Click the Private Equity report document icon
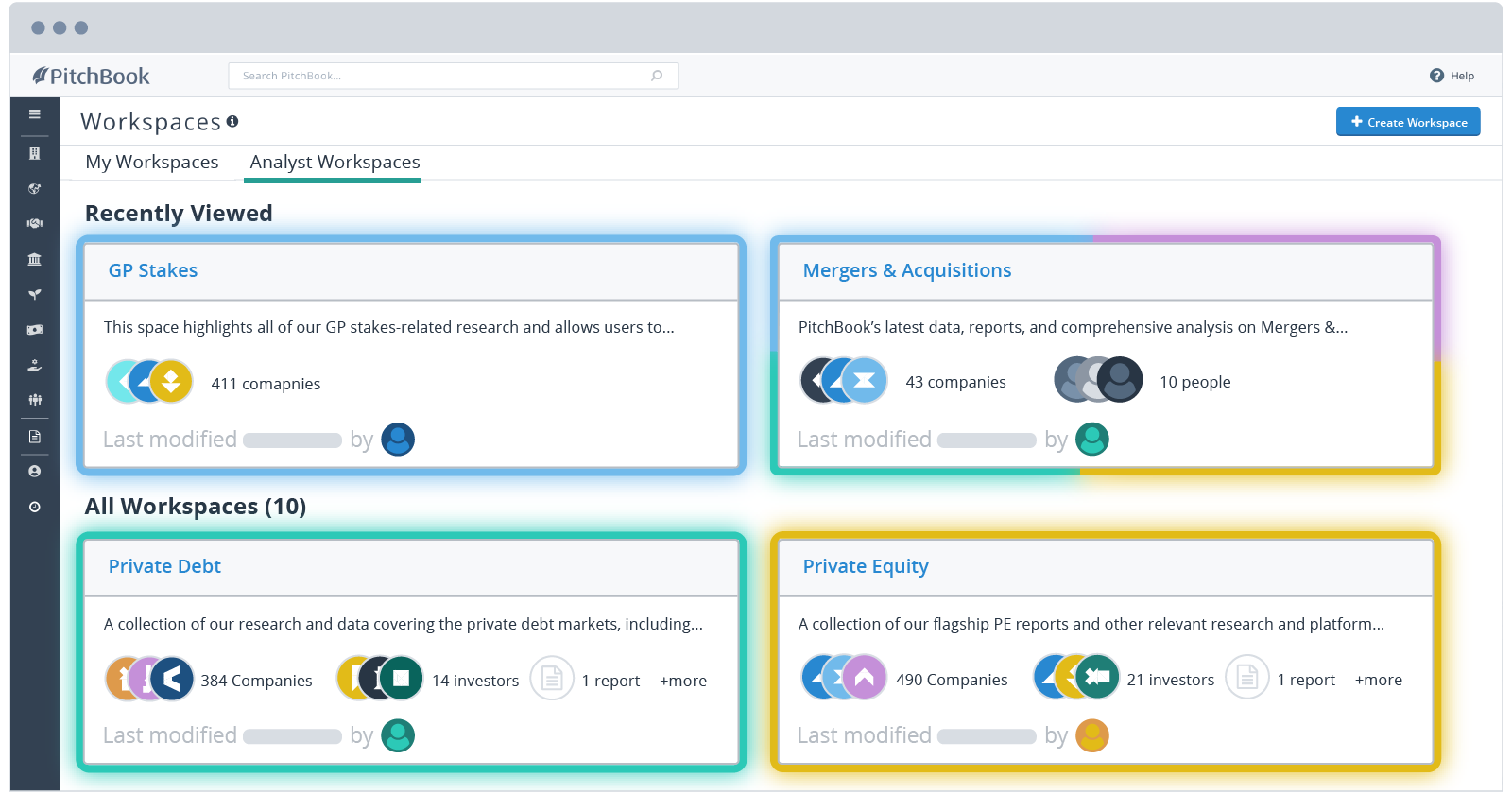1512x794 pixels. tap(1247, 678)
